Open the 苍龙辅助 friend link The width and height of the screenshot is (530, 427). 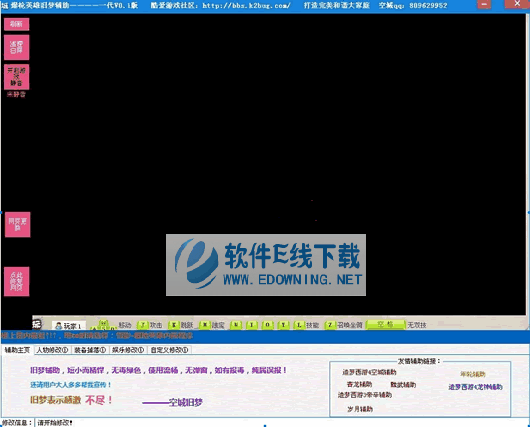(x=360, y=384)
